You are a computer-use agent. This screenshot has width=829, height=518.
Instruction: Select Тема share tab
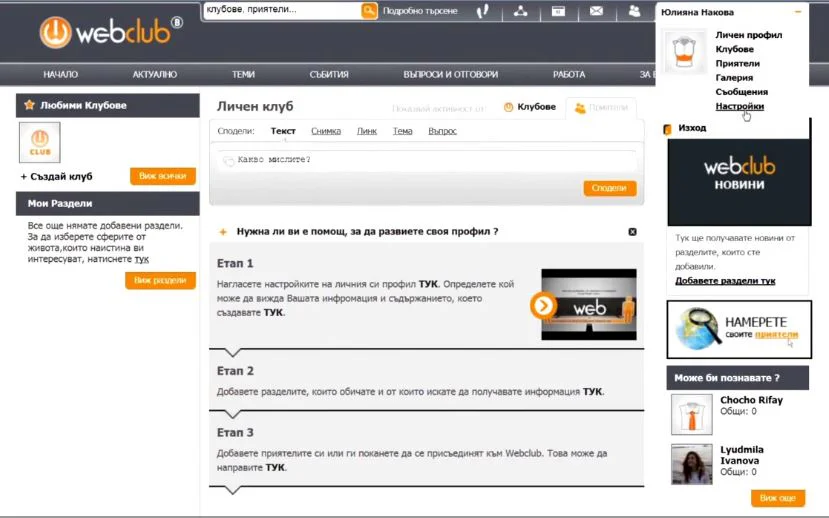tap(402, 131)
